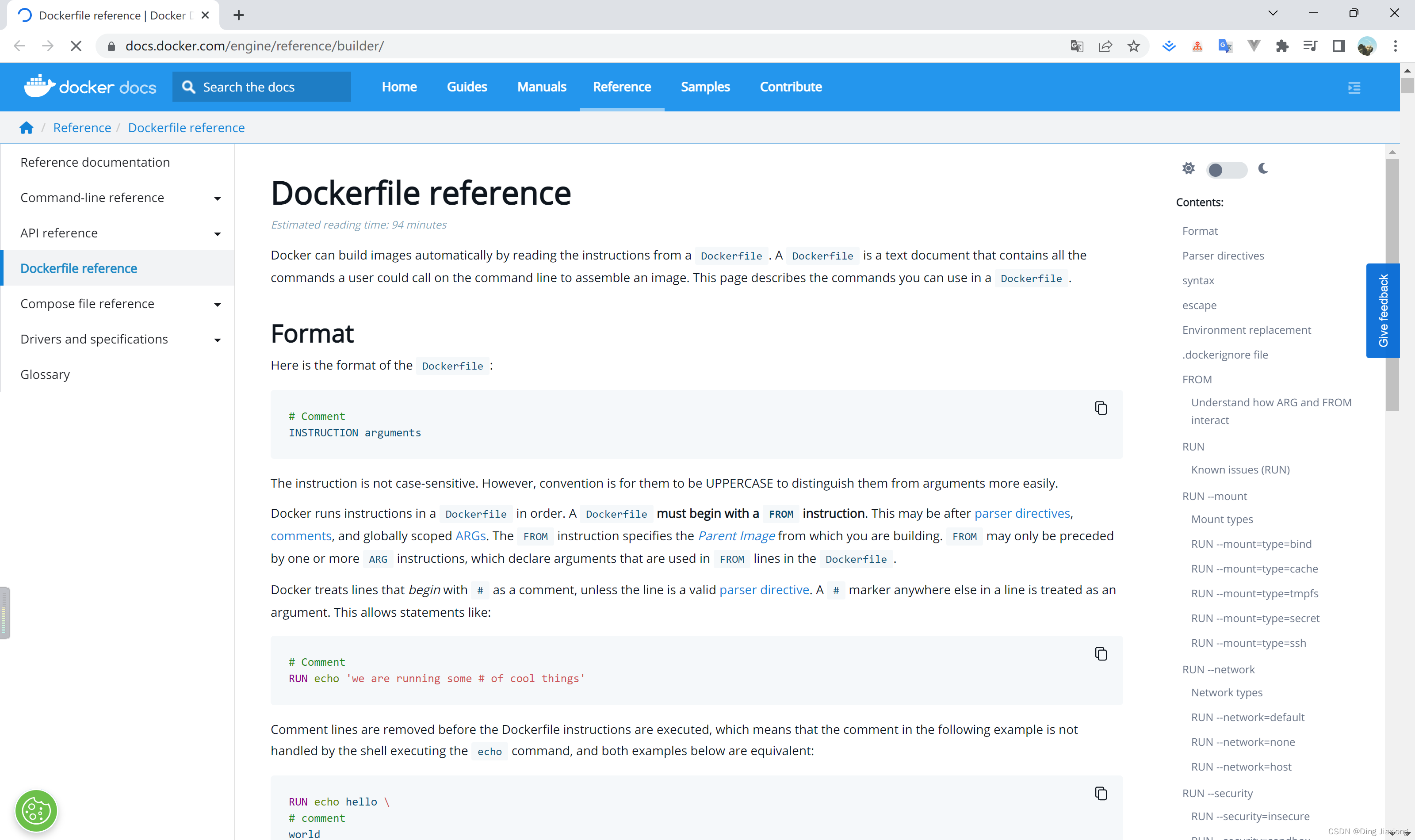
Task: Copy the RUN echo cool things code block
Action: click(x=1100, y=653)
